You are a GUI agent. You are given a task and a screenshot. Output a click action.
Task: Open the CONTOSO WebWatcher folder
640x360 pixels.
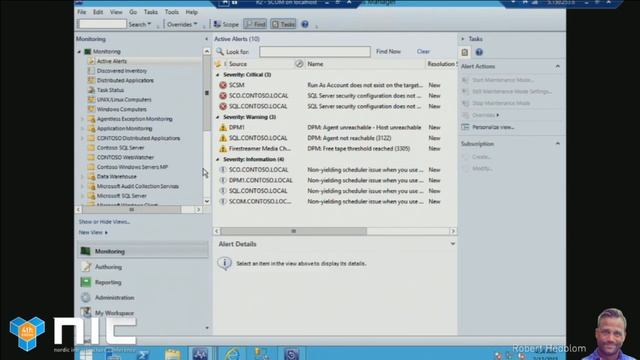pyautogui.click(x=125, y=157)
